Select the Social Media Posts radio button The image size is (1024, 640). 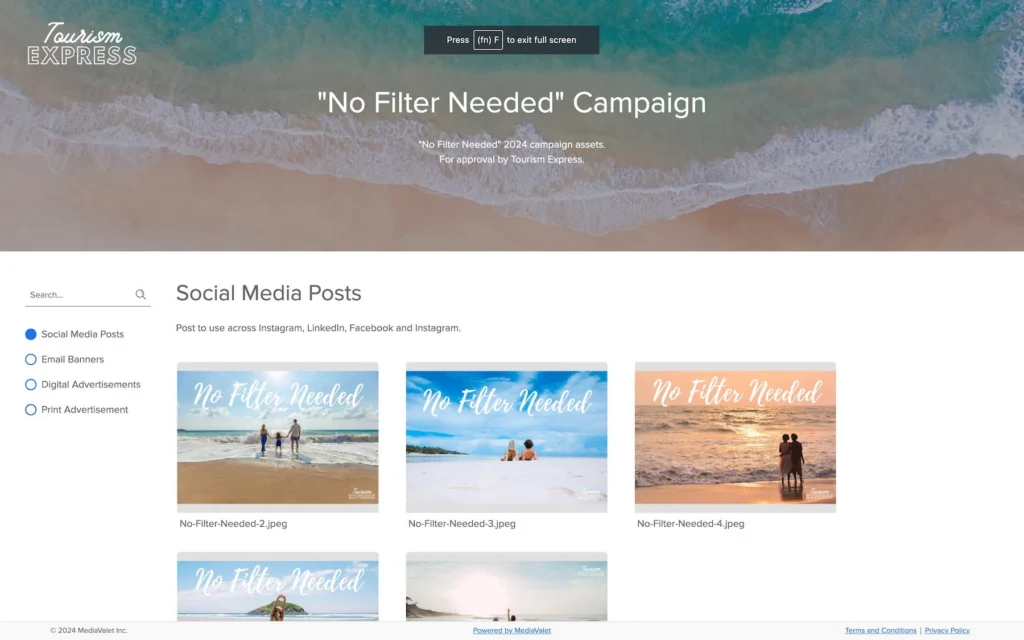click(x=31, y=334)
